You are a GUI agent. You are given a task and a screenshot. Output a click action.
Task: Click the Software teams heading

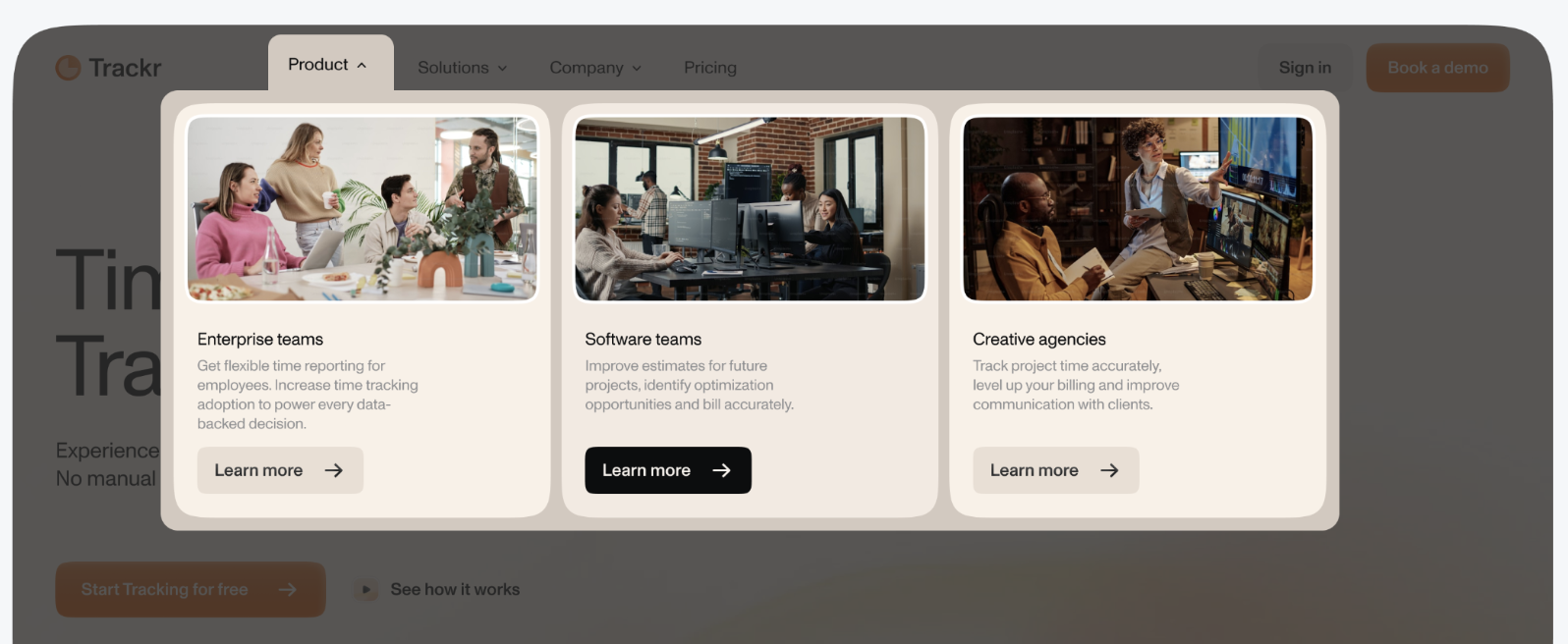644,340
